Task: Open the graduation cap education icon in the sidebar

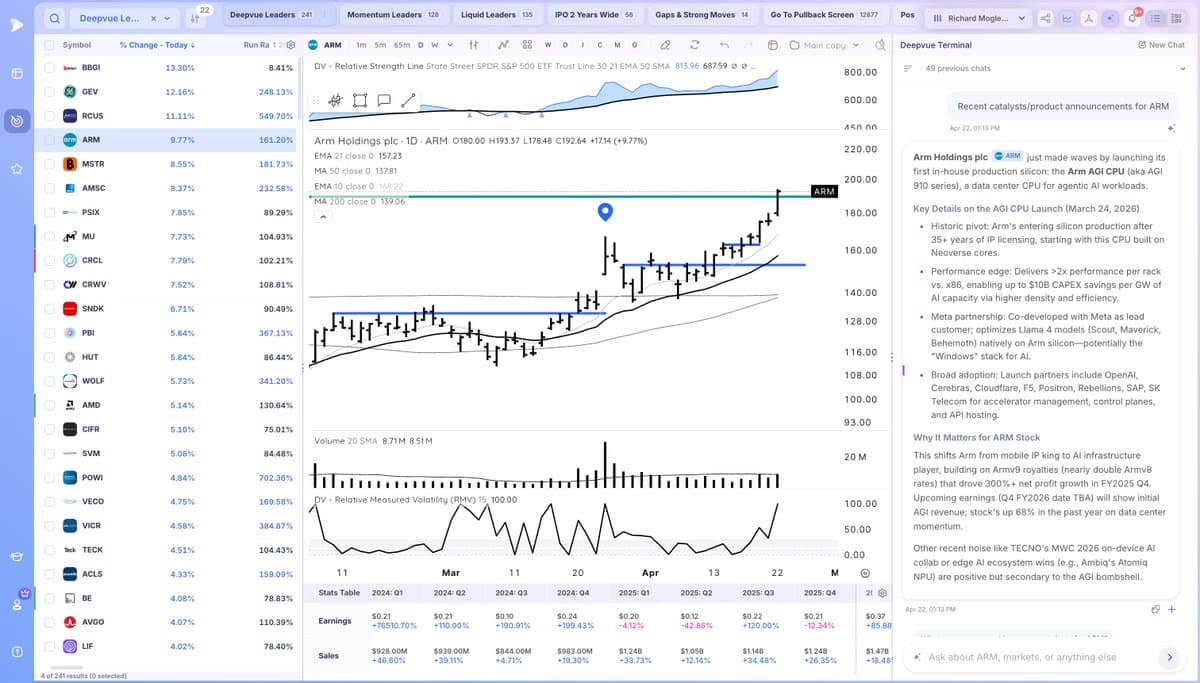Action: coord(17,557)
